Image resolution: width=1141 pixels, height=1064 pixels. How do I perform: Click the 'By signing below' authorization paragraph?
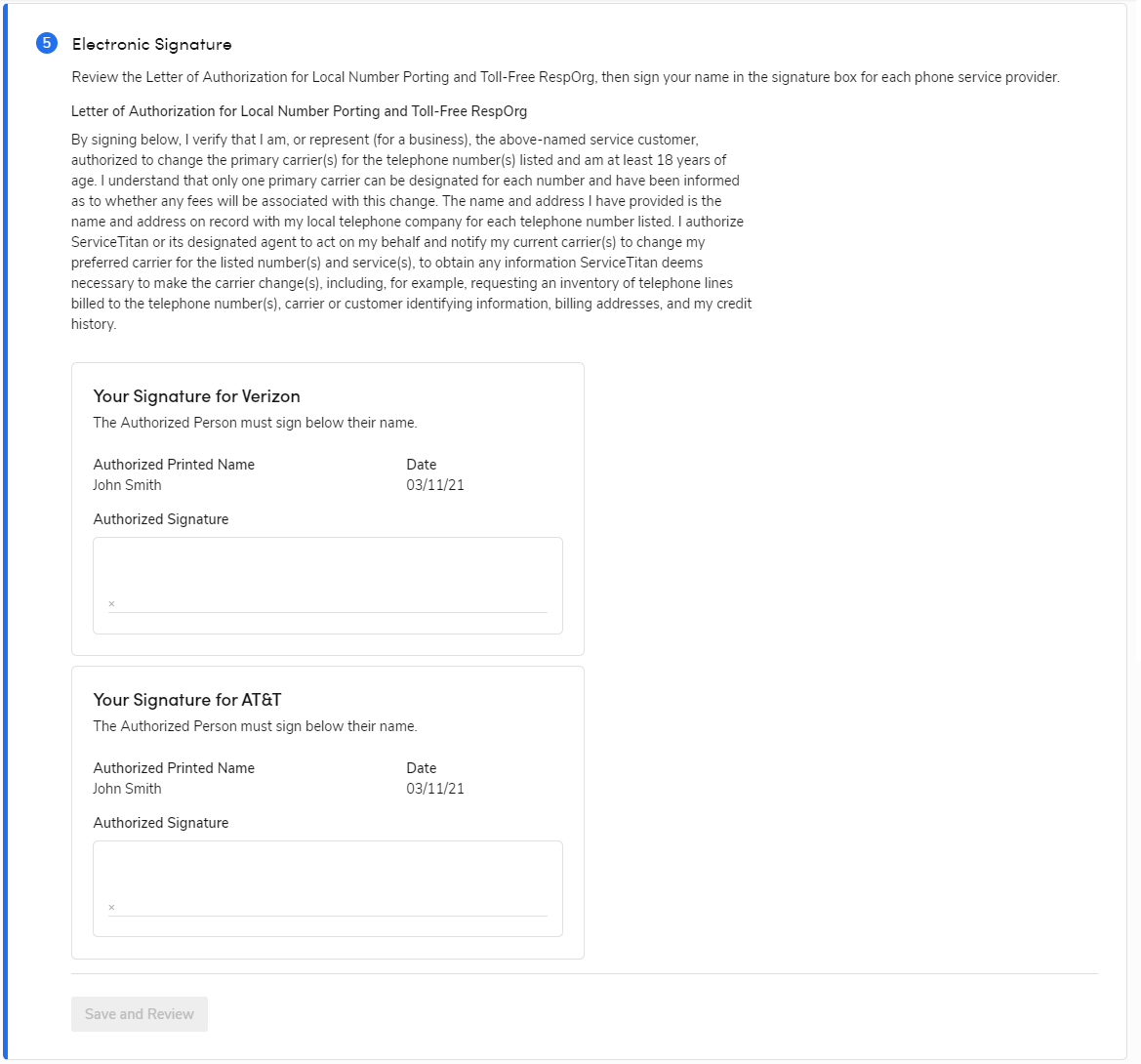(x=411, y=232)
